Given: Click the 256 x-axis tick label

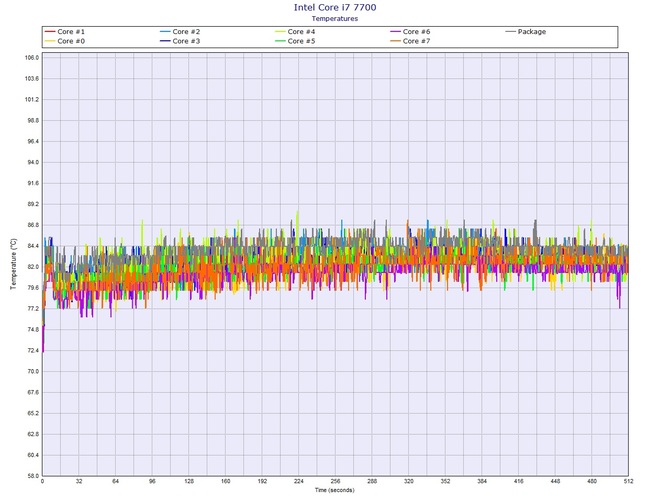Looking at the screenshot, I should (x=335, y=481).
